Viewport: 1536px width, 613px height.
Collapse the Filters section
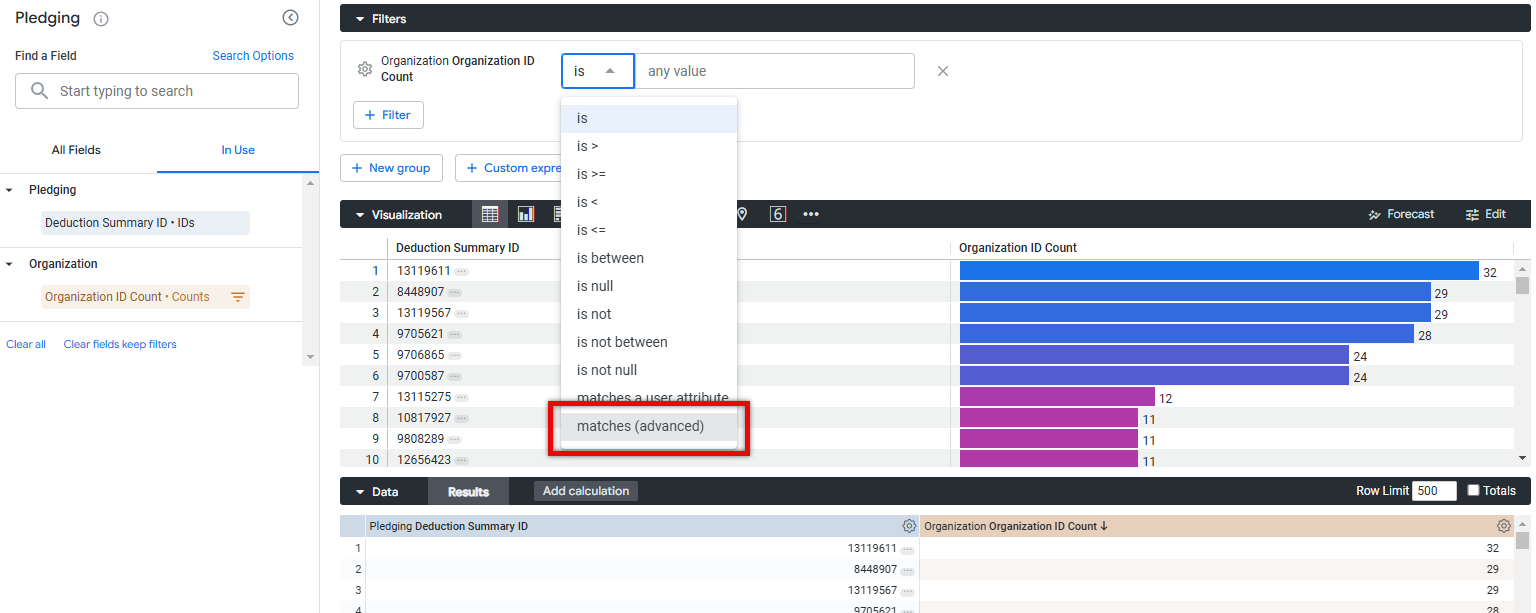tap(360, 19)
